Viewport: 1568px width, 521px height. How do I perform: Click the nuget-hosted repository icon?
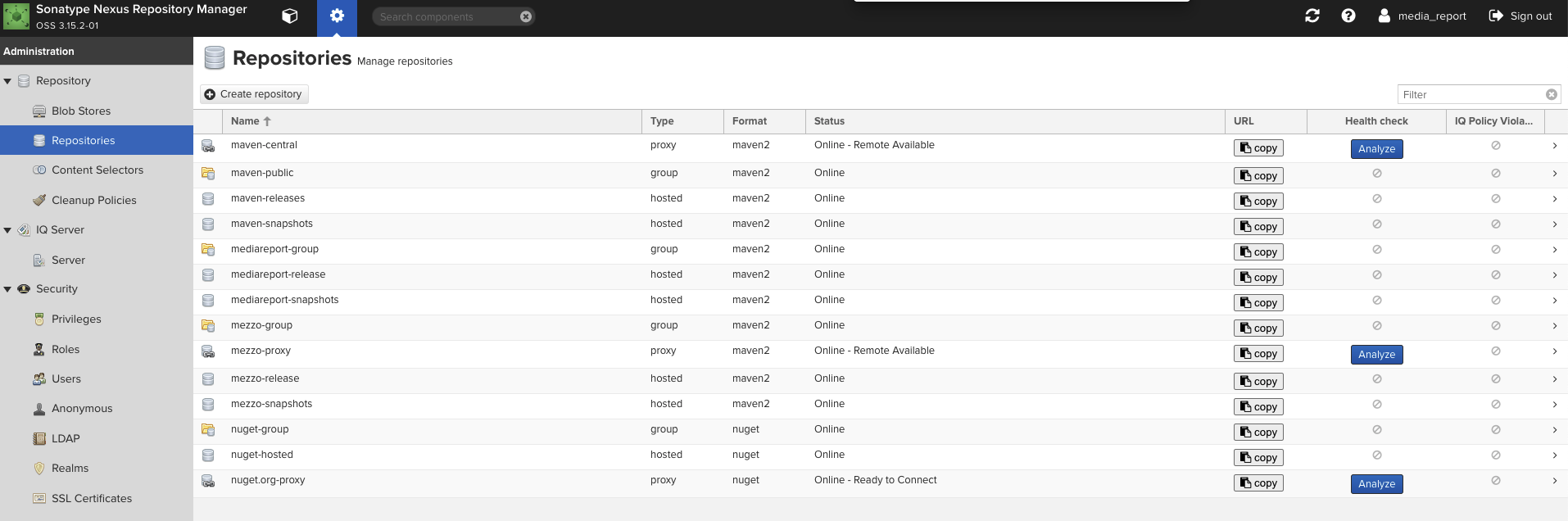(x=208, y=455)
